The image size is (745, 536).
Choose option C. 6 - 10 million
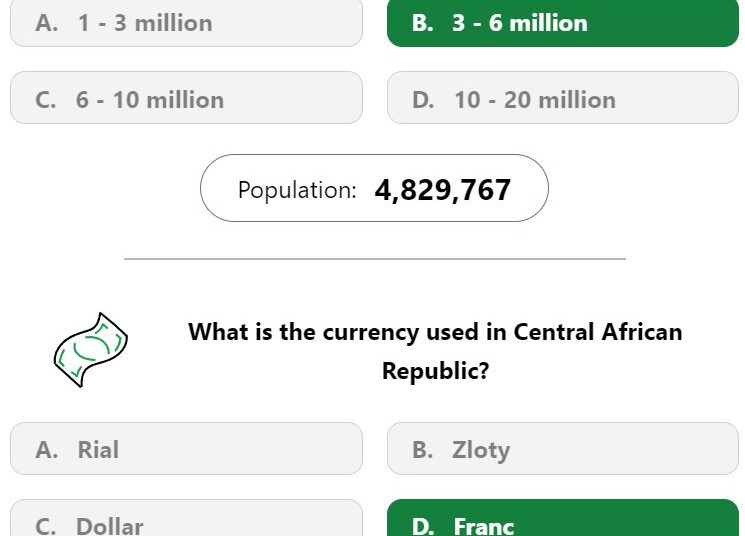click(186, 98)
